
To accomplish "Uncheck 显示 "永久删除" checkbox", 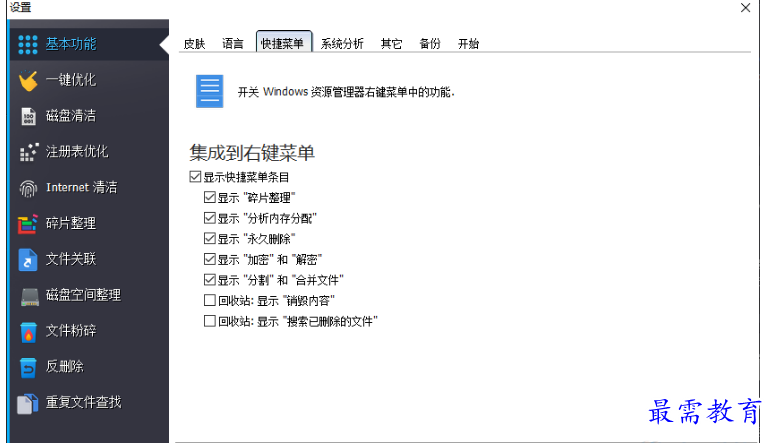I will point(210,239).
